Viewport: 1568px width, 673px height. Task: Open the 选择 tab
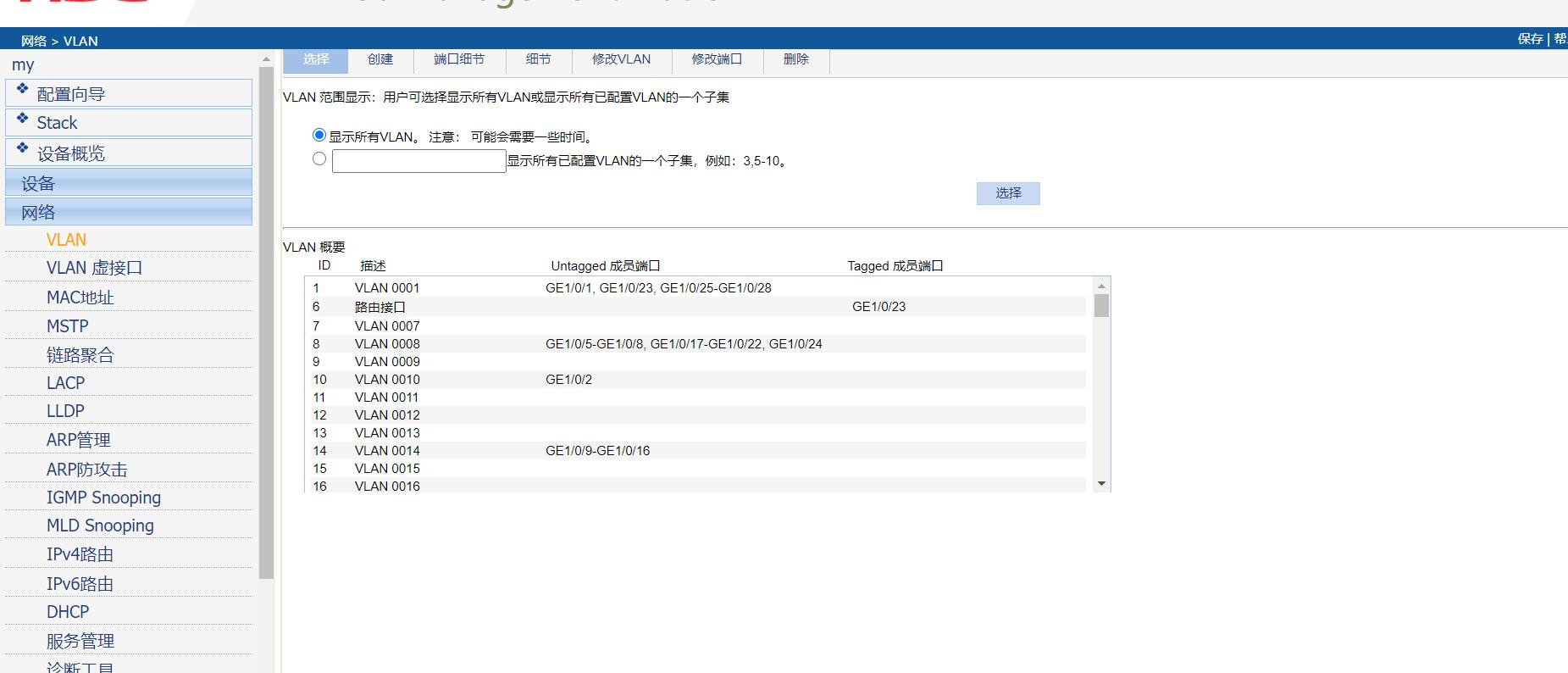click(315, 59)
